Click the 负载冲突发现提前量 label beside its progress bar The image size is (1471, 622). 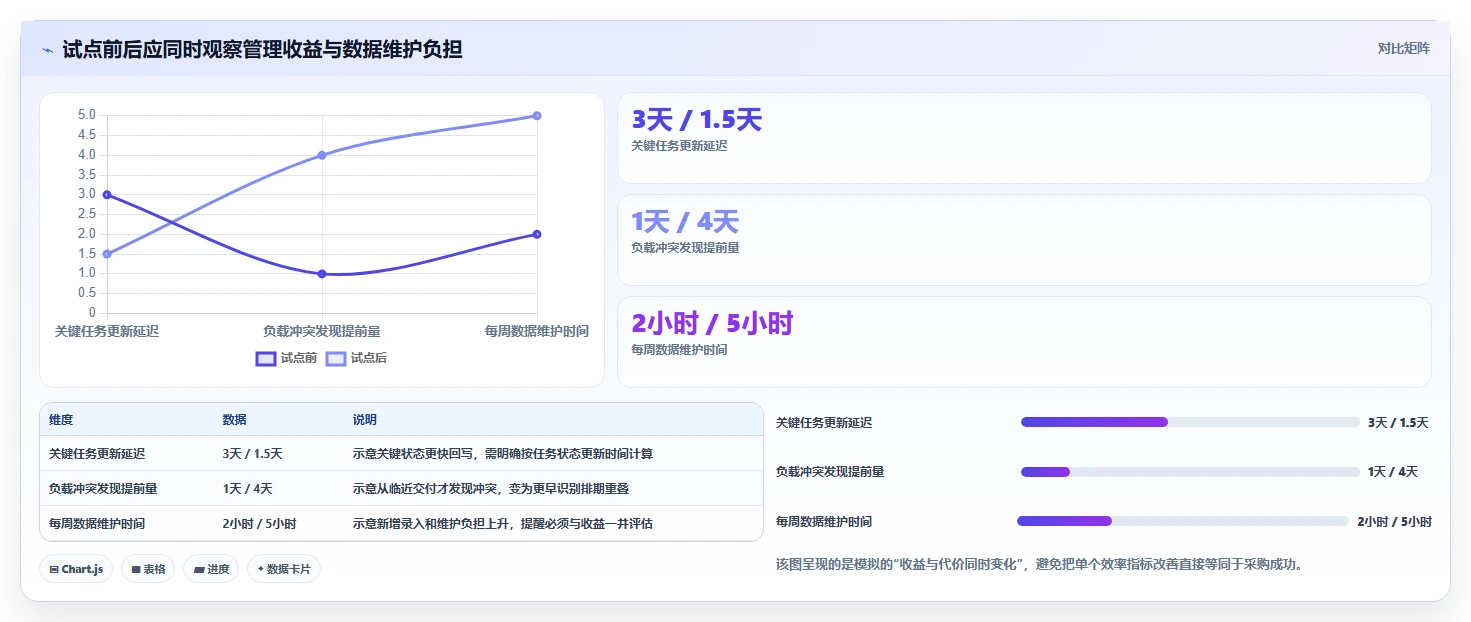tap(830, 472)
